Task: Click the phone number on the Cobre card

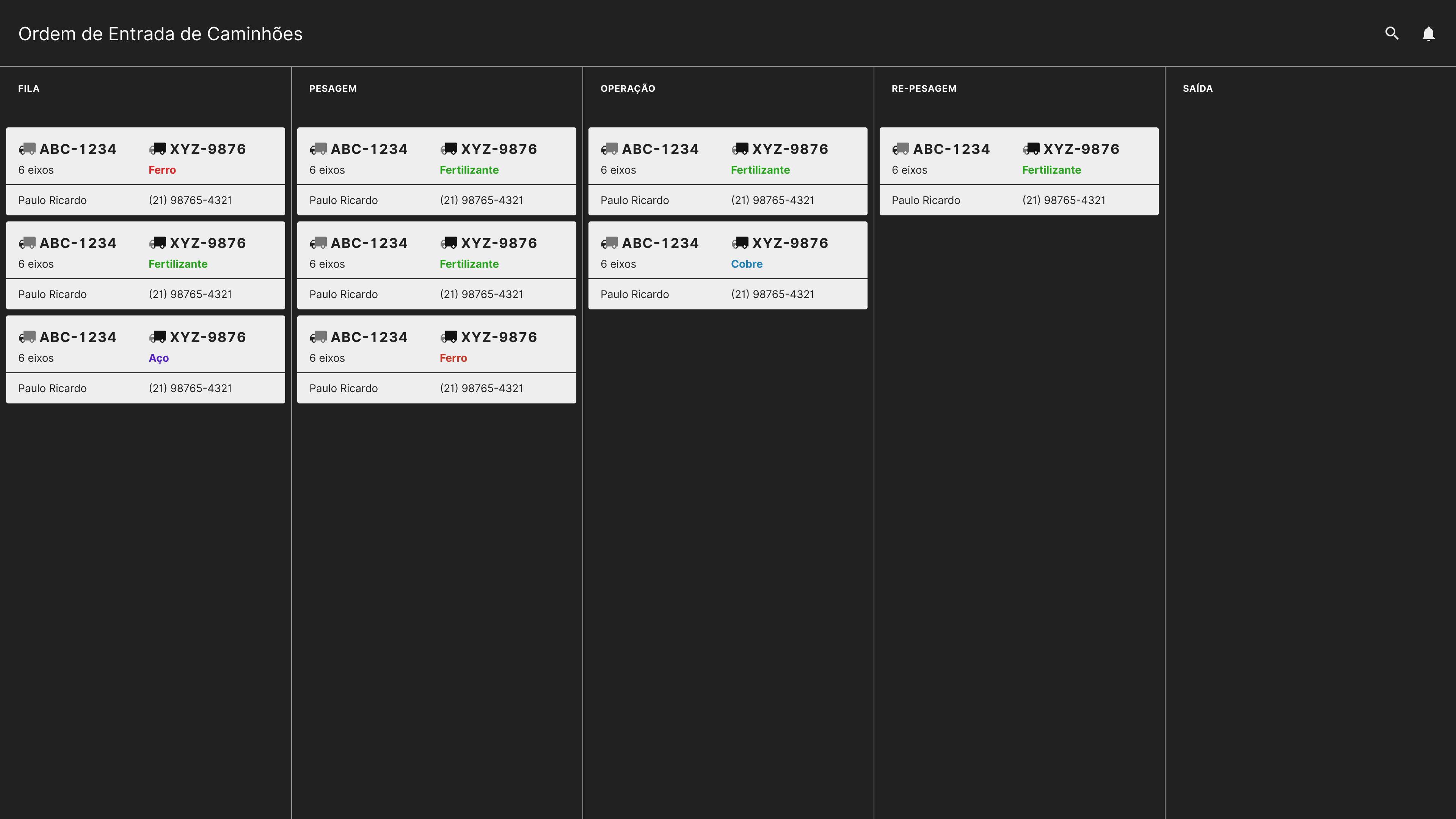Action: [773, 294]
